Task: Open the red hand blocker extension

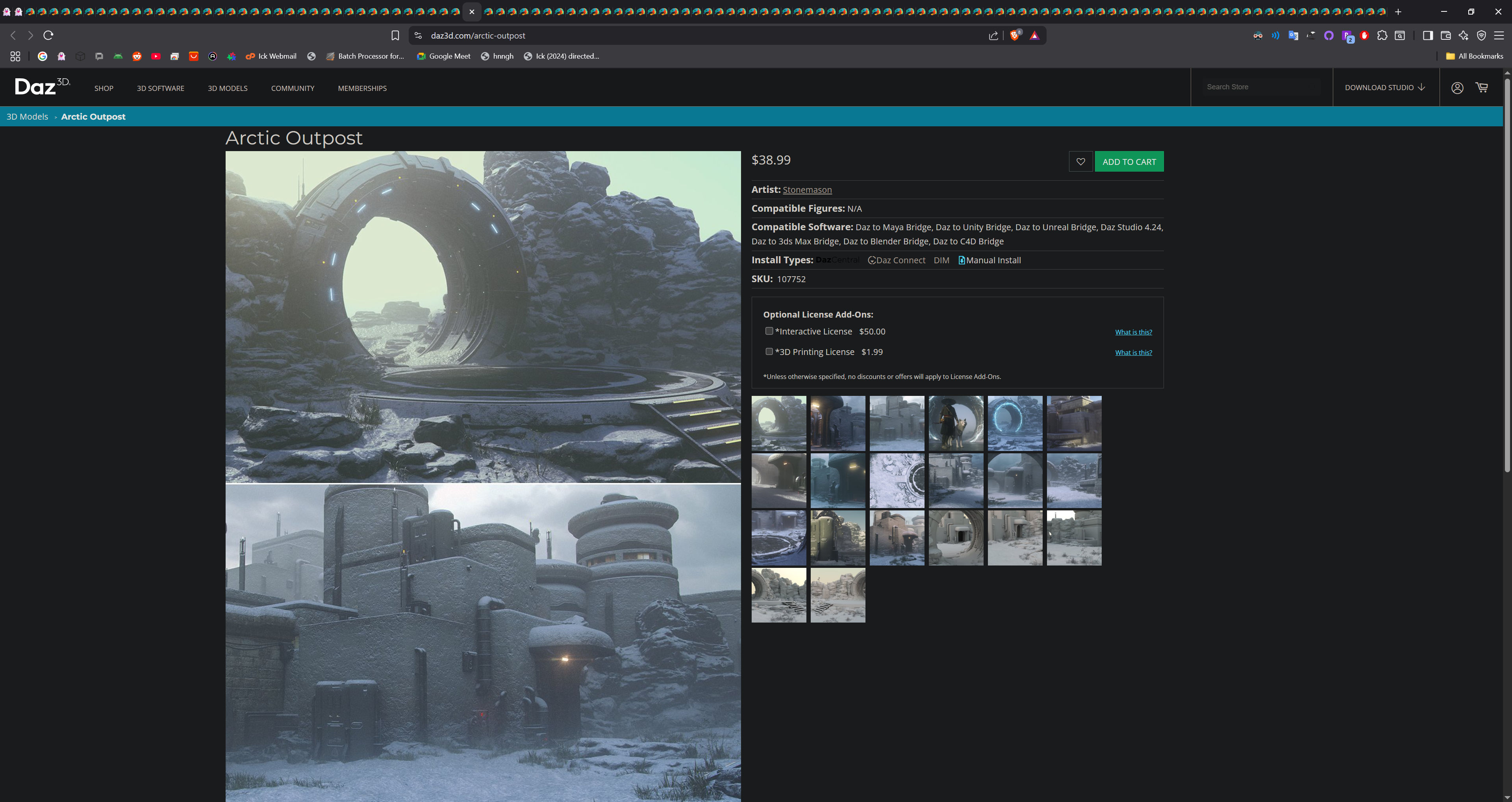Action: (x=1365, y=36)
